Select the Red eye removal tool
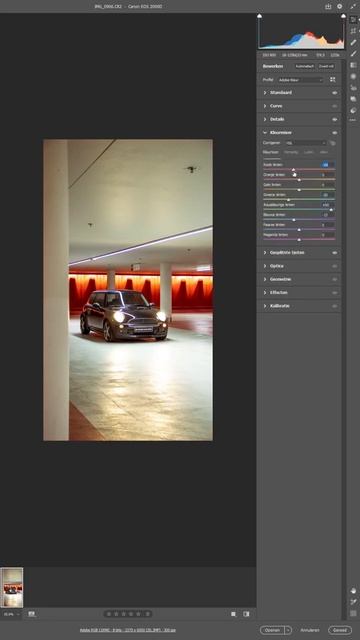Viewport: 360px width, 640px height. click(x=353, y=87)
